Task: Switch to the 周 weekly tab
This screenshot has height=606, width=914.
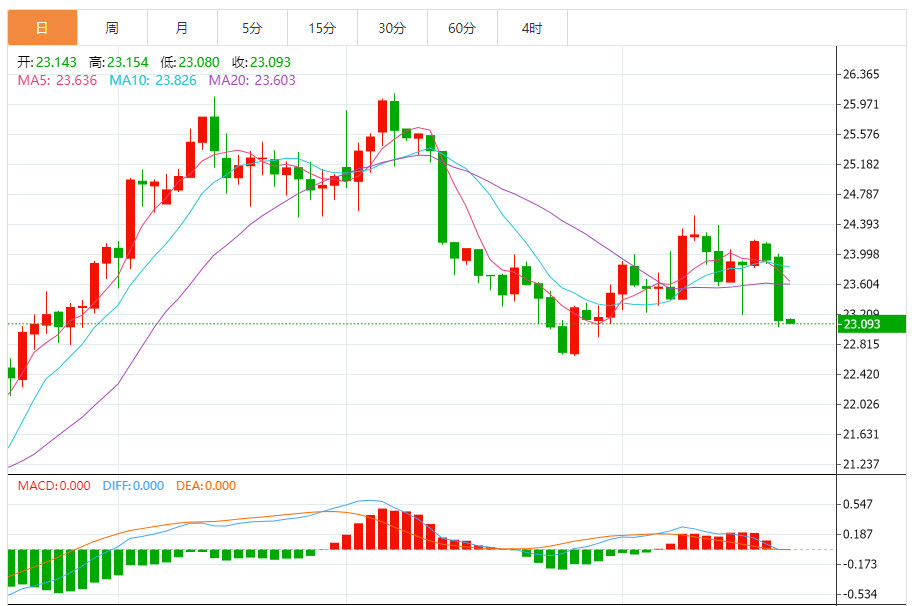Action: pyautogui.click(x=113, y=28)
